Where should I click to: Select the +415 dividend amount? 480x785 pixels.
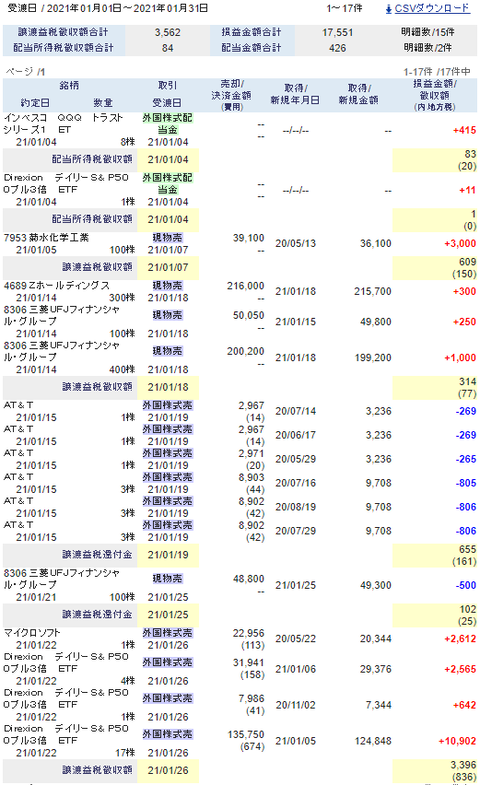(x=464, y=130)
